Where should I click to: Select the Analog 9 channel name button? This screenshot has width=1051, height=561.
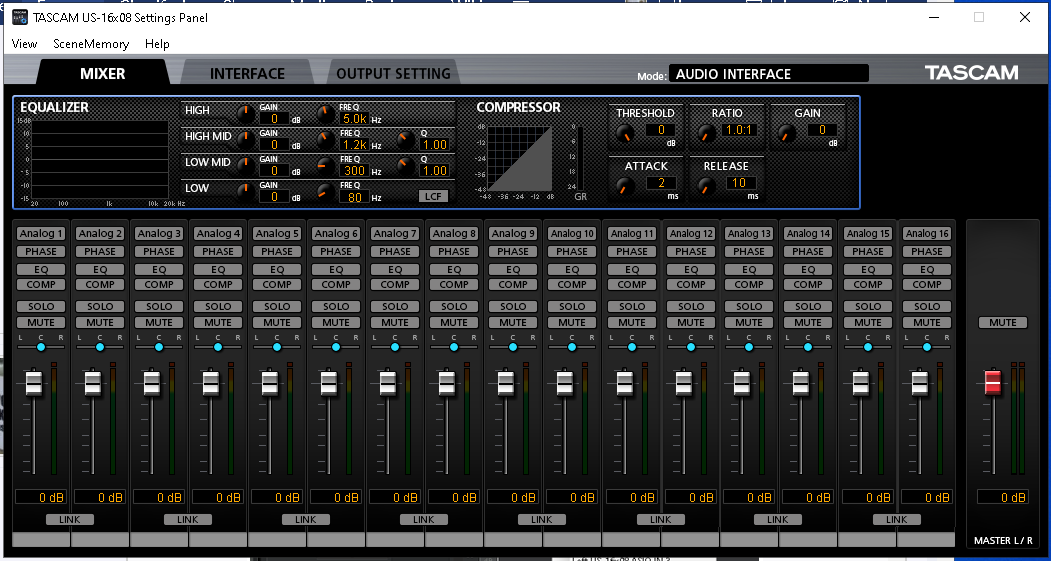pos(513,233)
